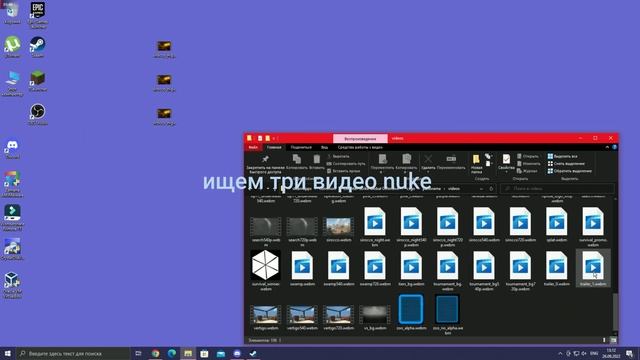640x360 pixels.
Task: Open the Windows Start menu
Action: click(x=7, y=353)
